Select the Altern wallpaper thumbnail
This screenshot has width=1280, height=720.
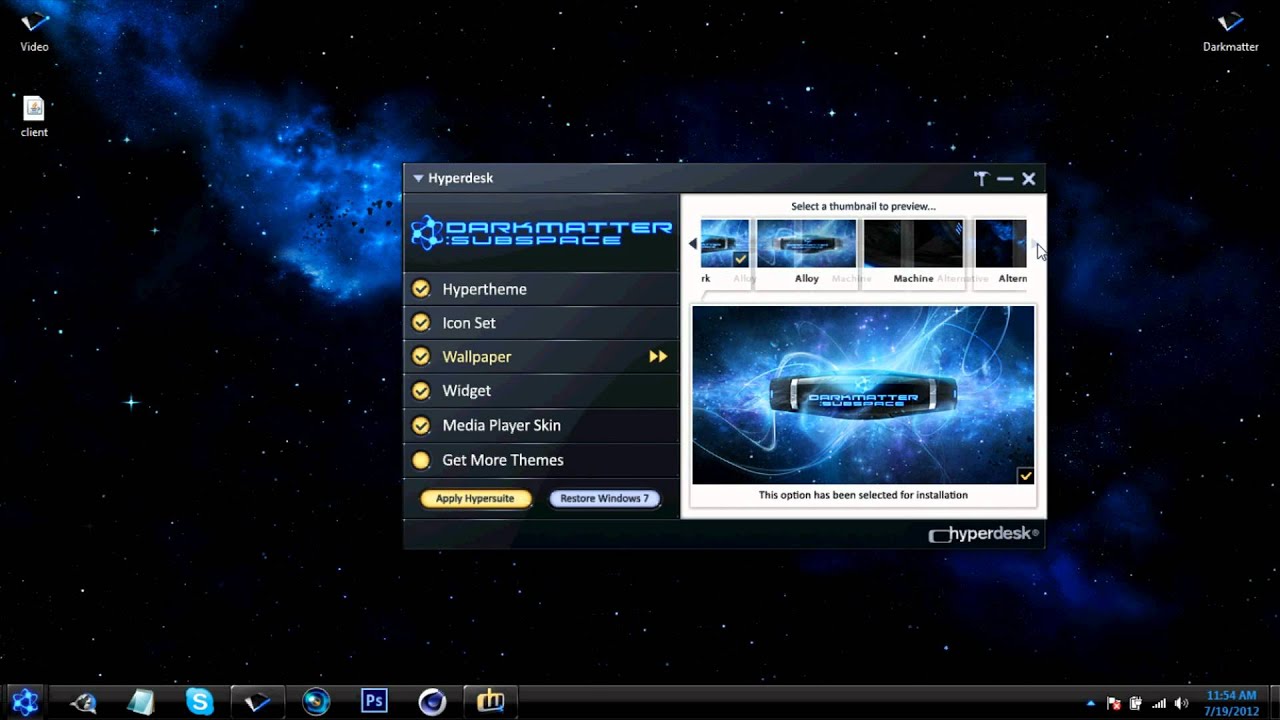click(1001, 244)
